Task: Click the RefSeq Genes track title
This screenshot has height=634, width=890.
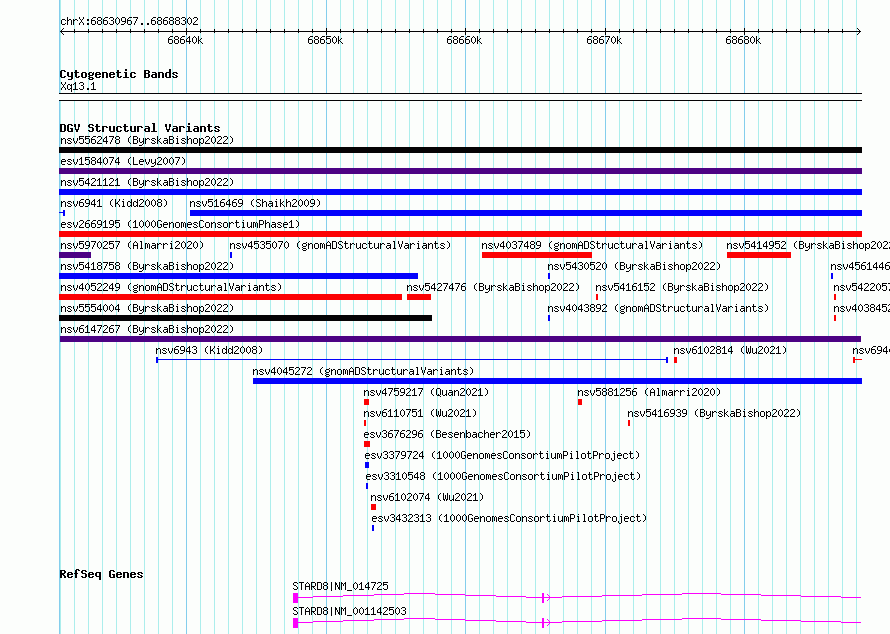Action: click(102, 574)
